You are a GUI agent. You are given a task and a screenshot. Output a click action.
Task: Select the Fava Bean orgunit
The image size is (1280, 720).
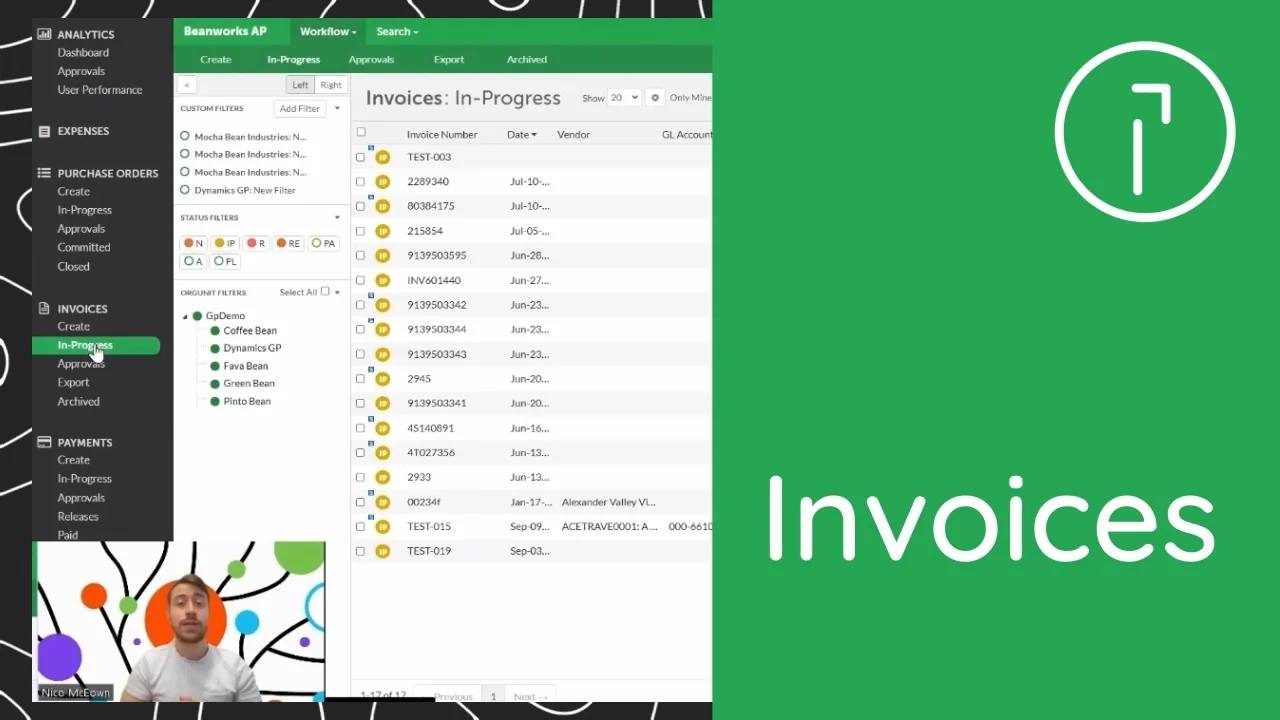tap(246, 366)
